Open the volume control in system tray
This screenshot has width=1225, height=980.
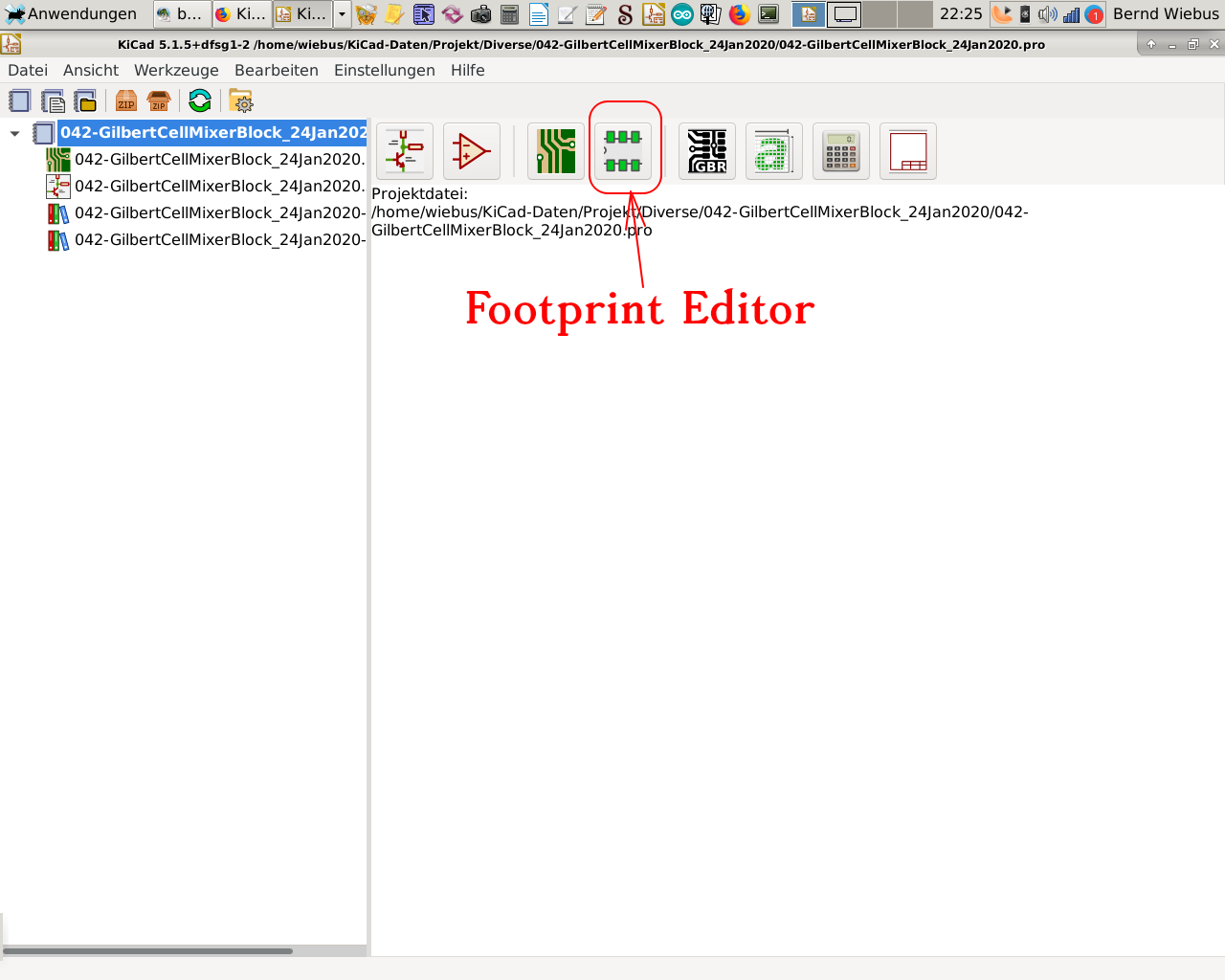(x=1047, y=13)
